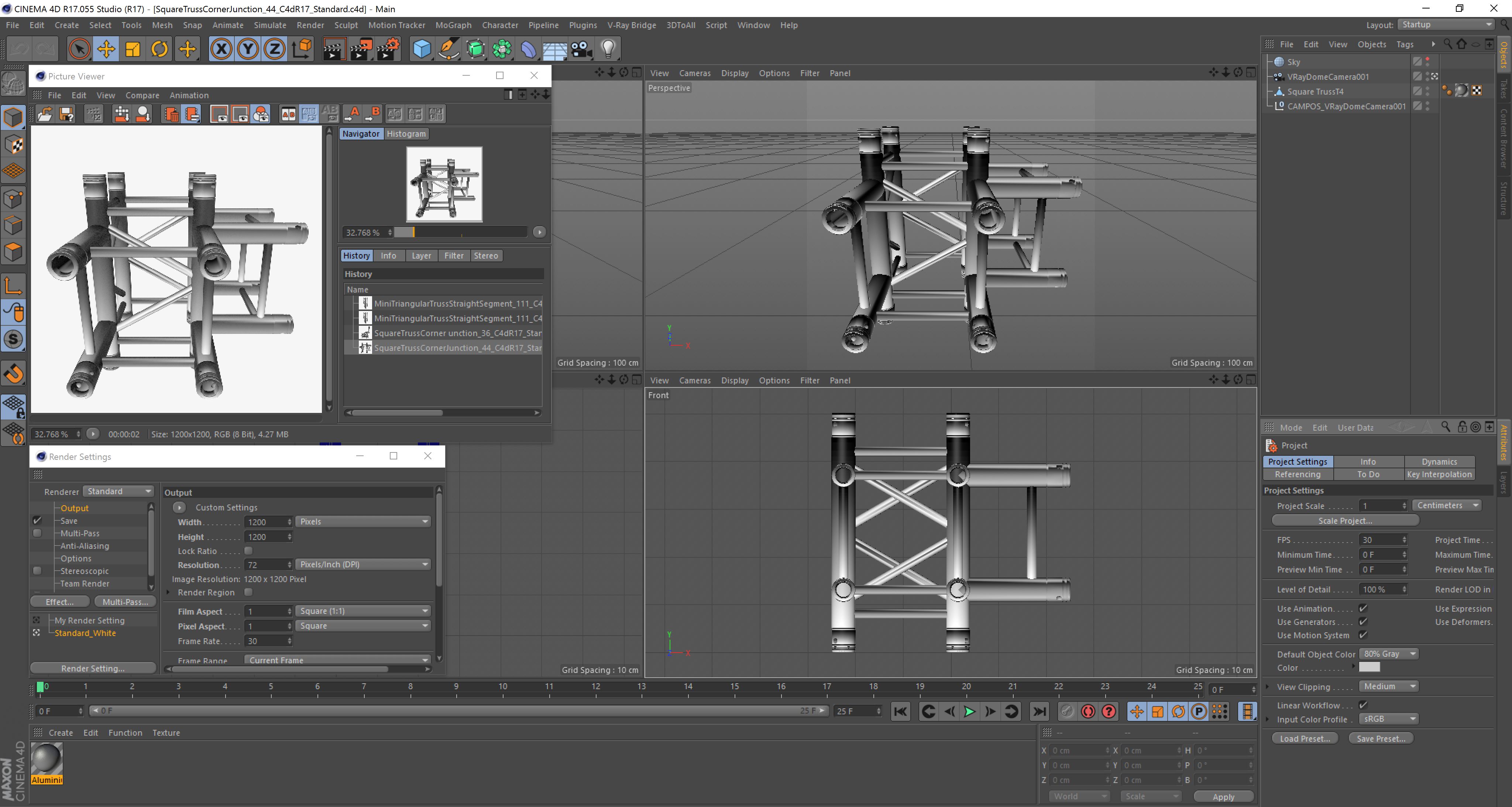The image size is (1512, 807).
Task: Switch to the Histogram tab
Action: click(x=406, y=134)
